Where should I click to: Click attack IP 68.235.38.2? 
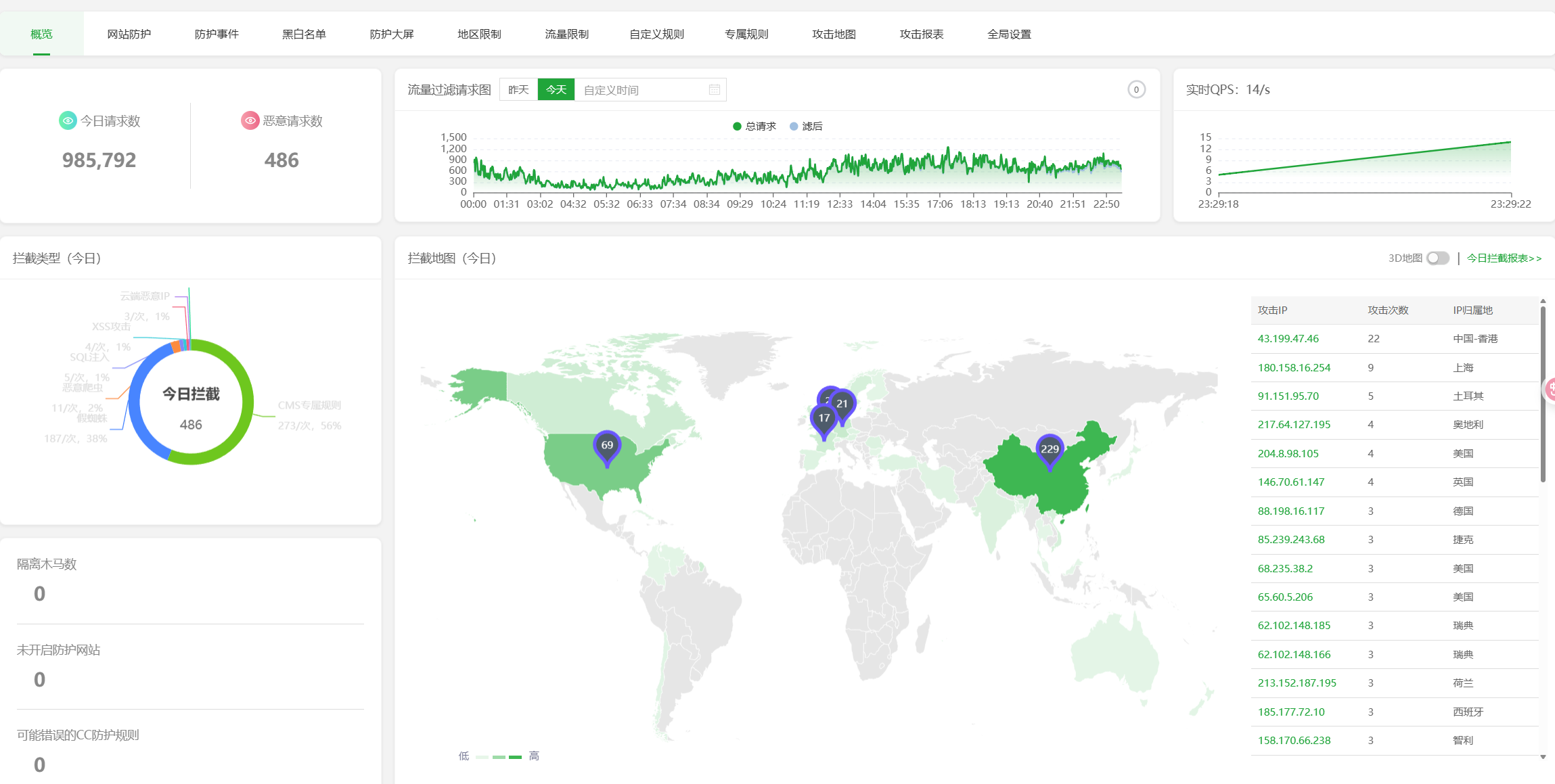pyautogui.click(x=1285, y=569)
